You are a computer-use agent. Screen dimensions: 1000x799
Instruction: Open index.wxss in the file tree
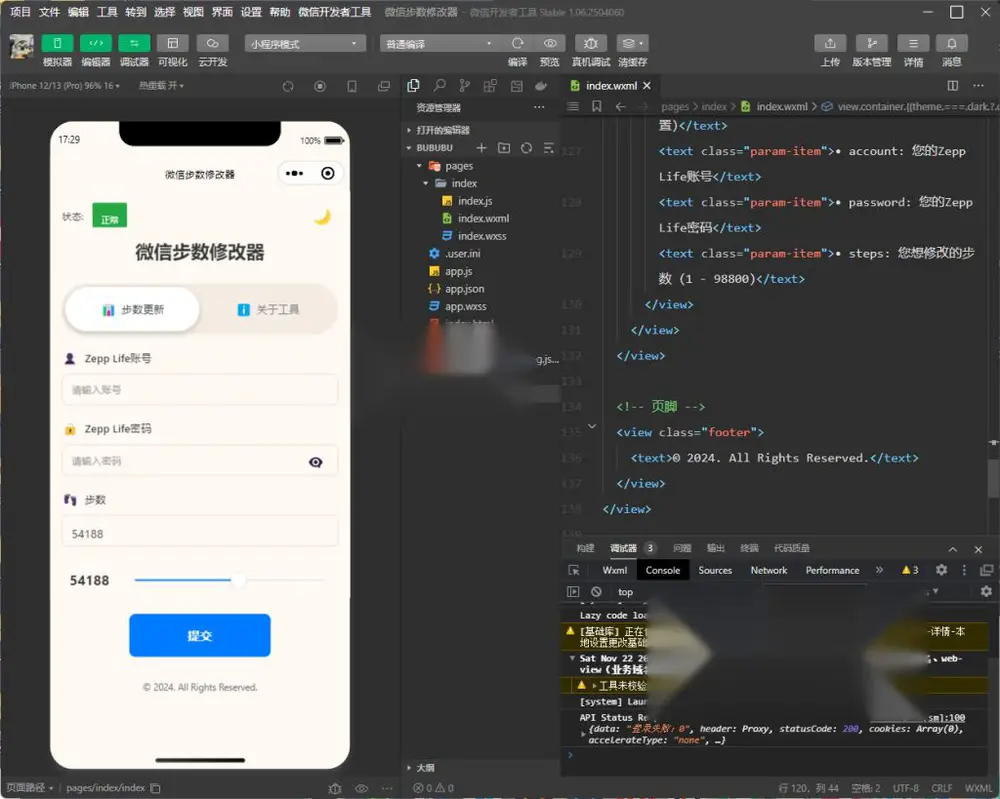point(482,236)
